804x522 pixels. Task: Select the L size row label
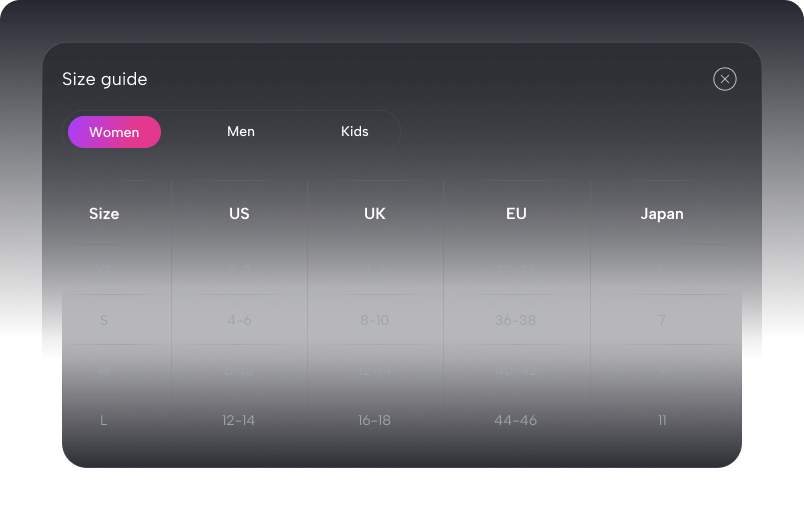click(104, 420)
